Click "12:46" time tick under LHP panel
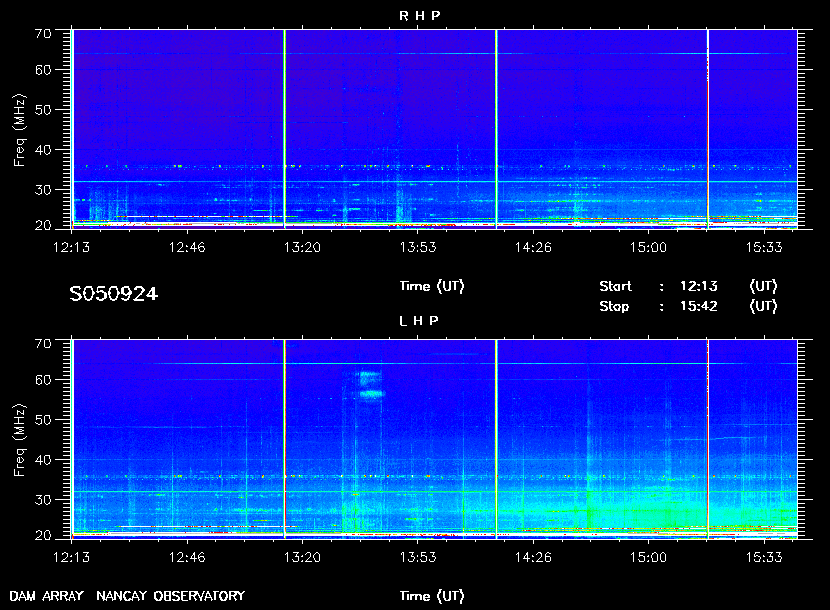The height and width of the screenshot is (610, 830). pos(187,558)
